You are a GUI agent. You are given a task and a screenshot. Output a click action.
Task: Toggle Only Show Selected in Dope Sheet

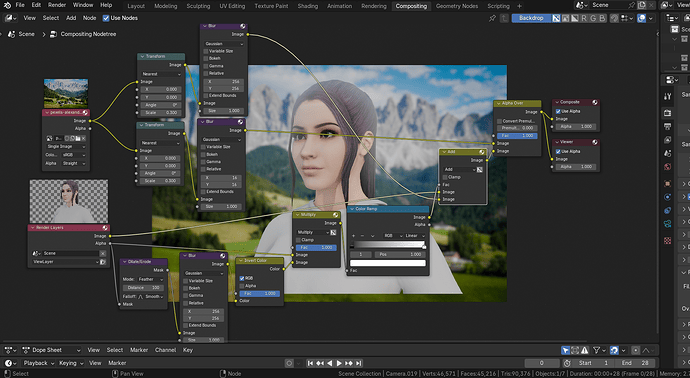coord(565,350)
